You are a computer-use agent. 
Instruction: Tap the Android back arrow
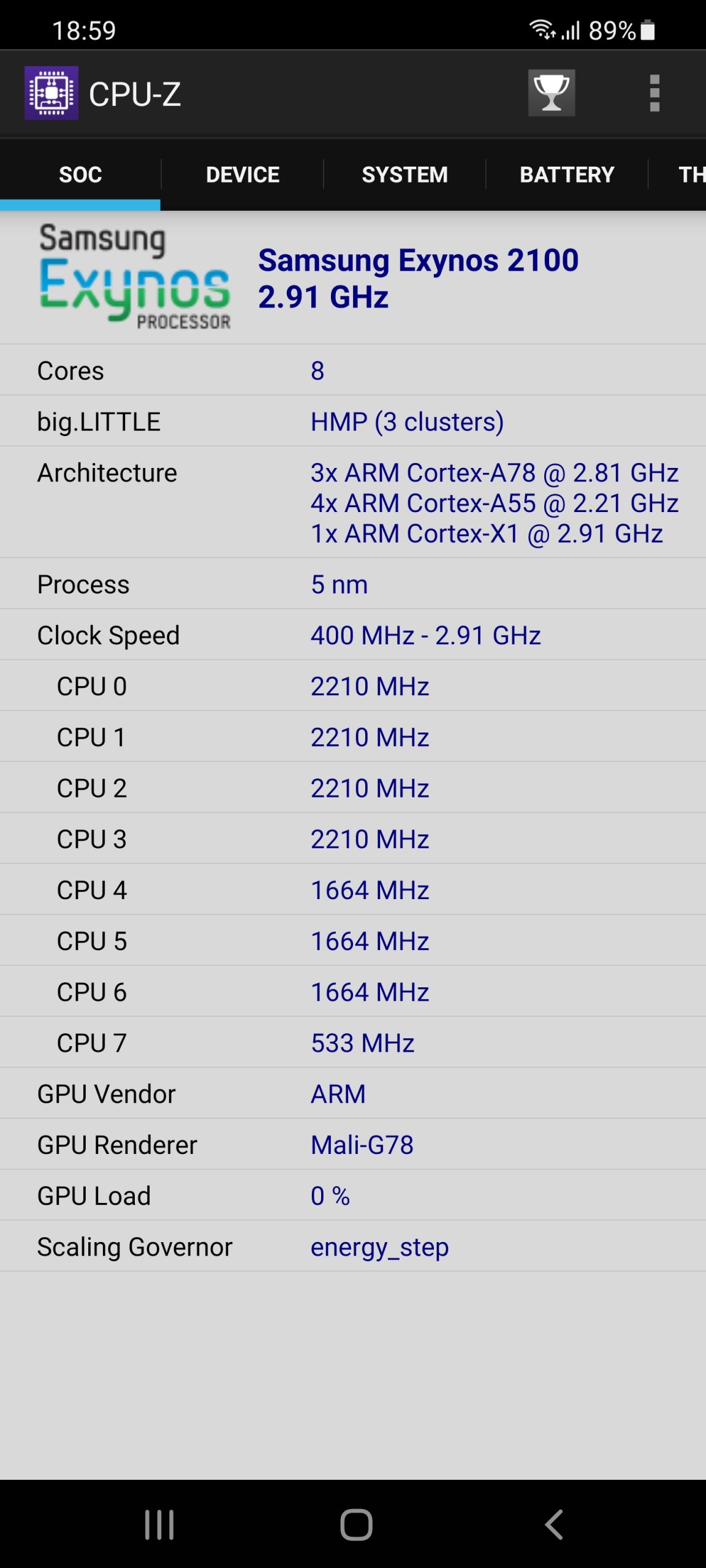tap(553, 1525)
